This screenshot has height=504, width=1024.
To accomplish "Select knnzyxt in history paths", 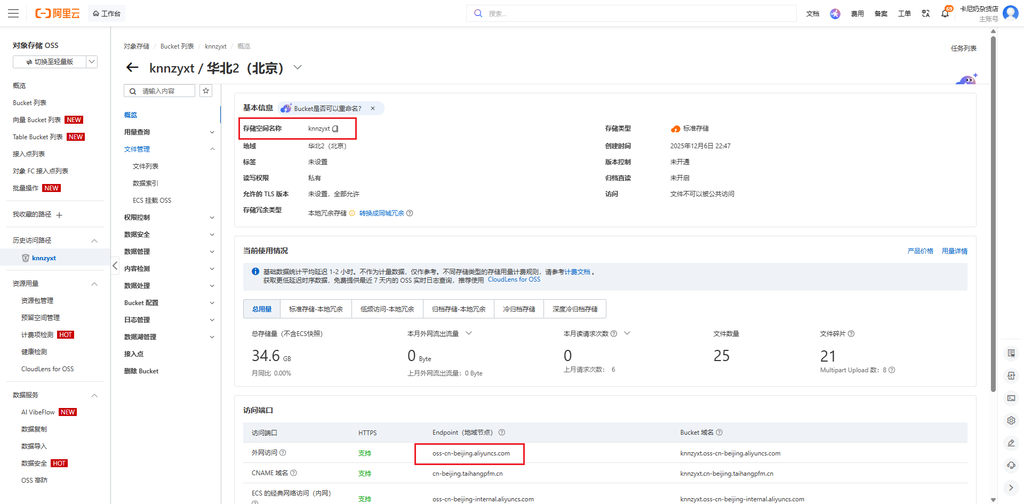I will [x=44, y=258].
